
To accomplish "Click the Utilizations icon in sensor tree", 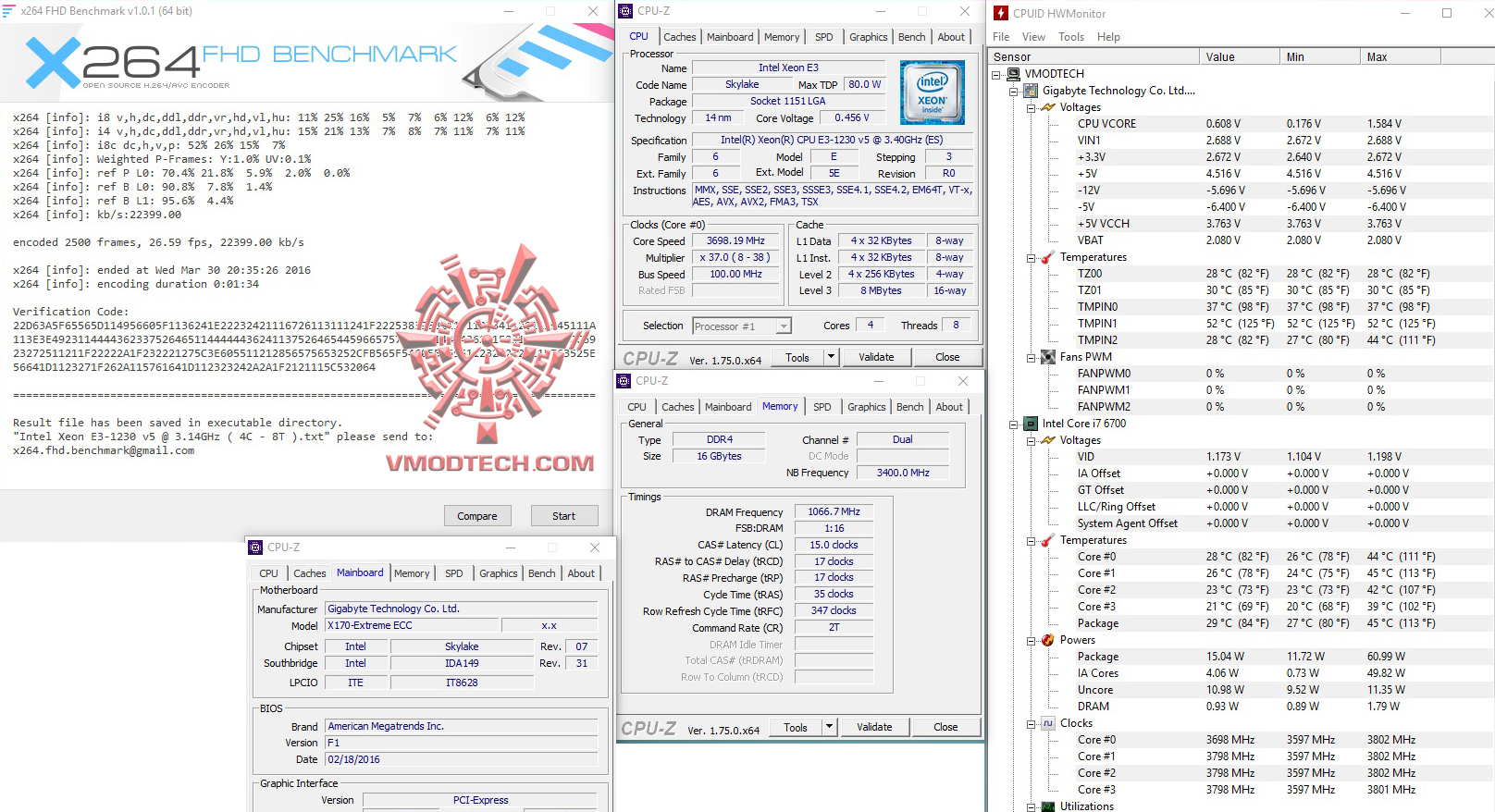I will [1048, 806].
